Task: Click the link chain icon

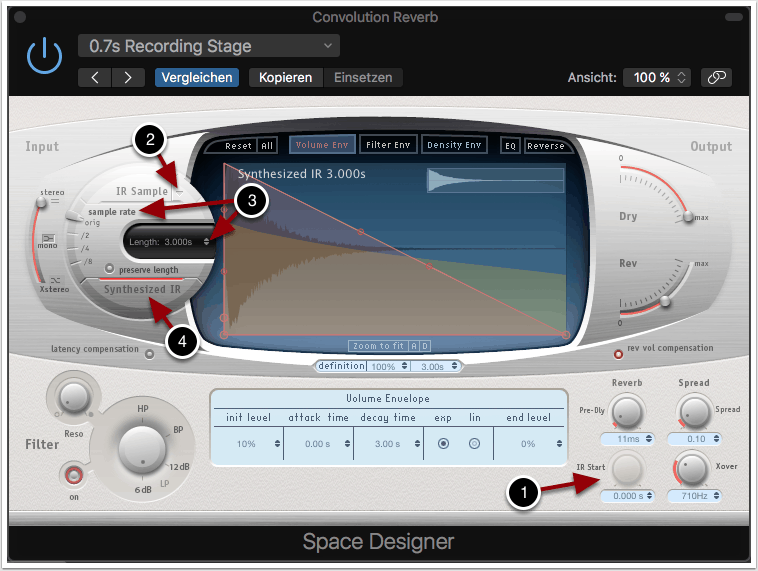Action: point(716,77)
